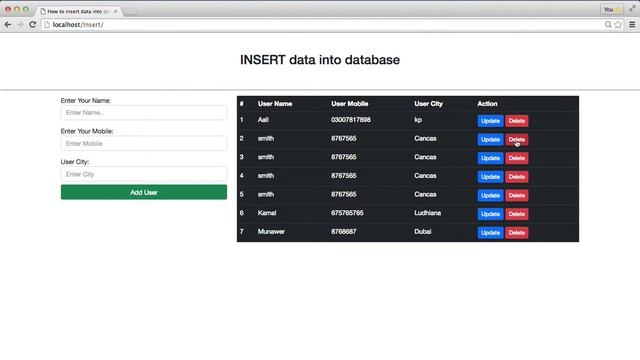Click the city 'Dubai' cell

(422, 231)
